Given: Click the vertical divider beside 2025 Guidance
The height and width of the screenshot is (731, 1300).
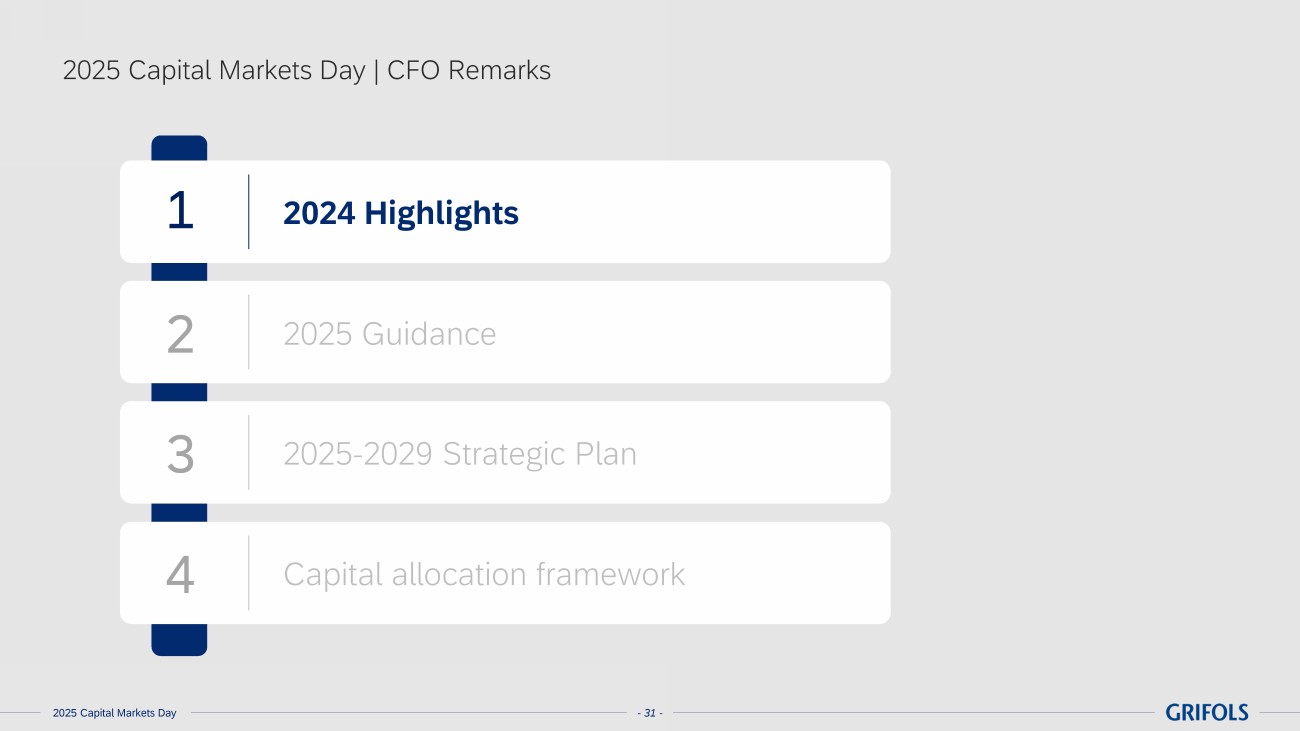Looking at the screenshot, I should (249, 332).
